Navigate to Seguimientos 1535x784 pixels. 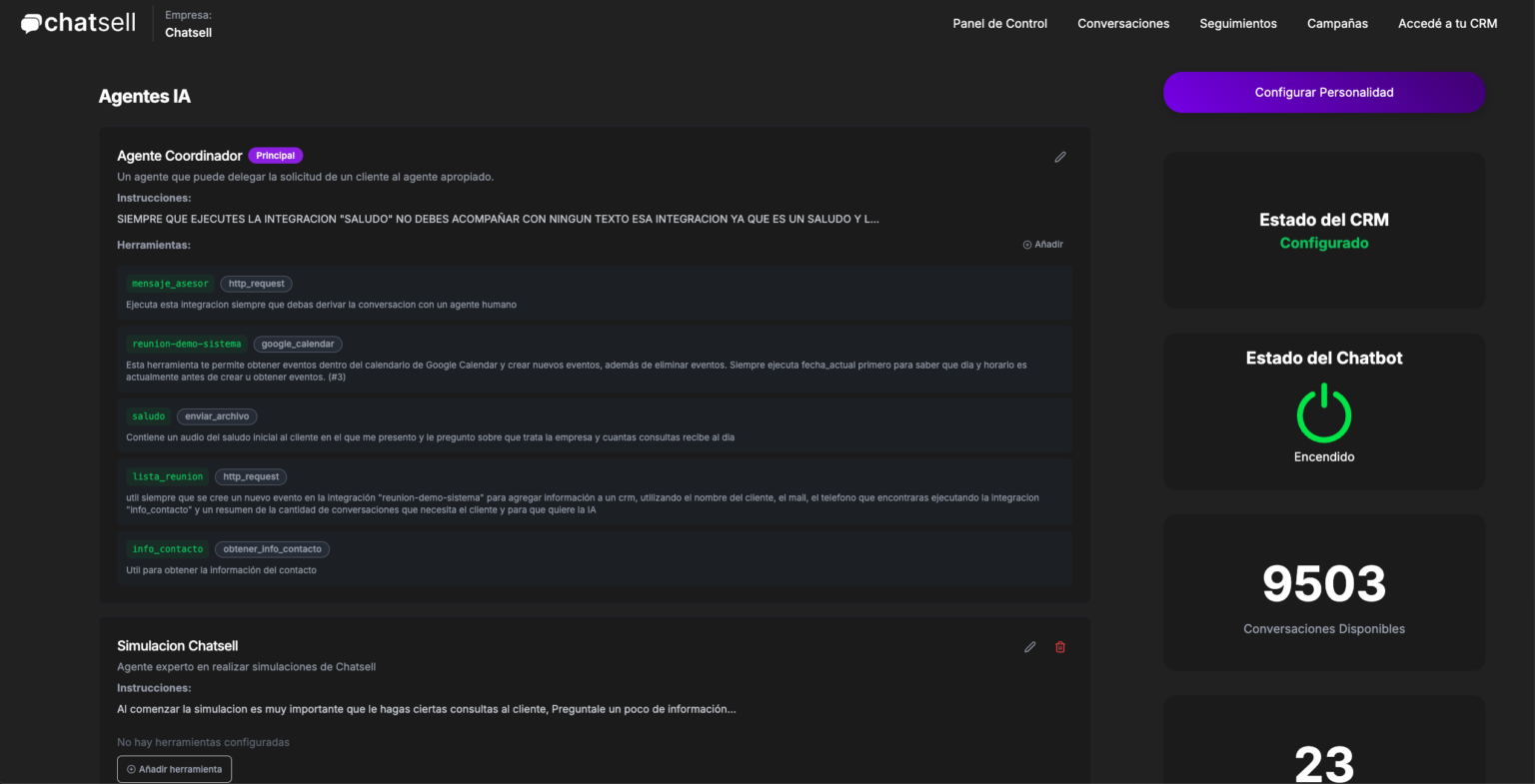pos(1237,24)
